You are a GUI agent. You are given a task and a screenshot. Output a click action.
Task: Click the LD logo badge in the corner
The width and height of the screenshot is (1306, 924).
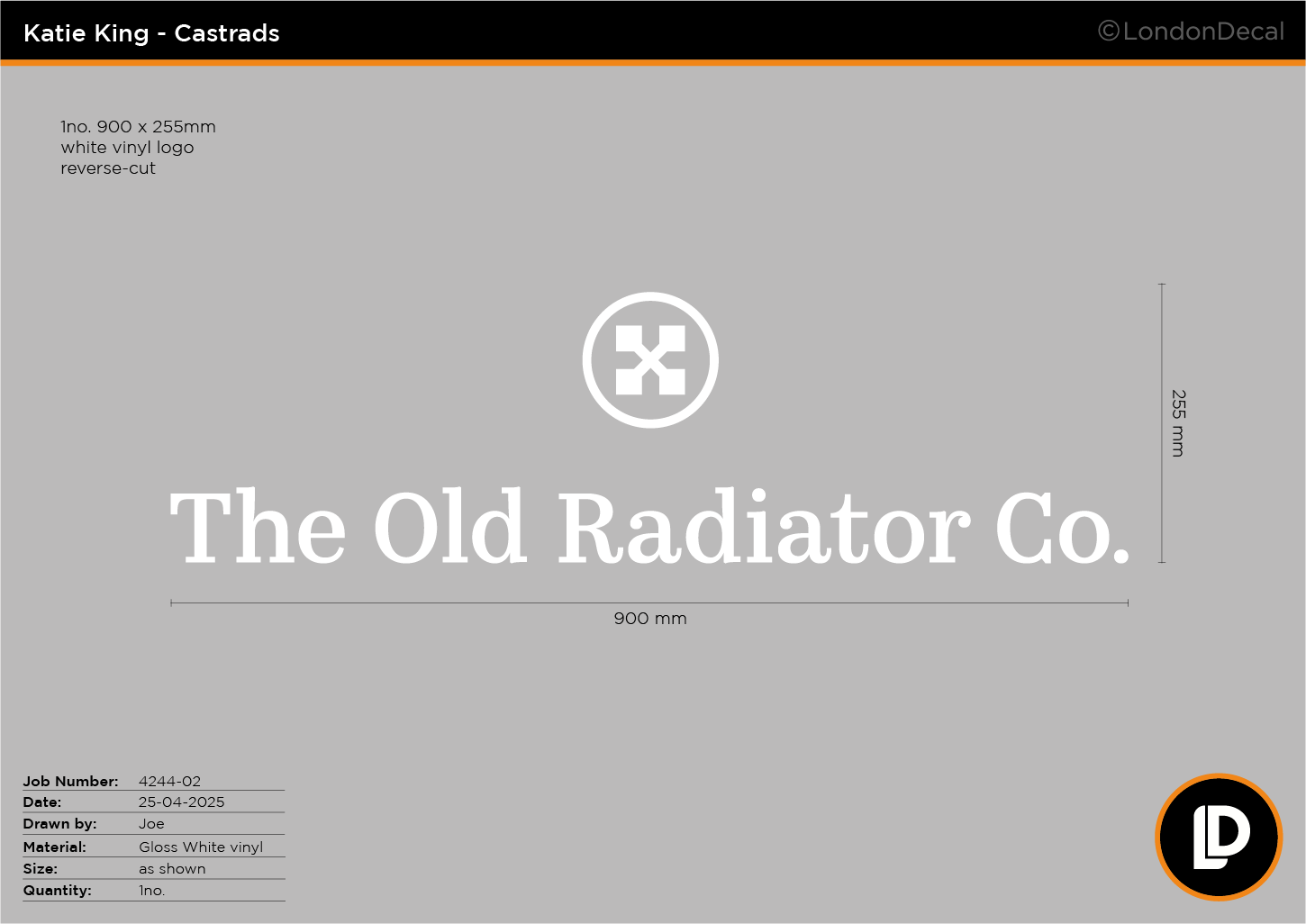[1219, 838]
